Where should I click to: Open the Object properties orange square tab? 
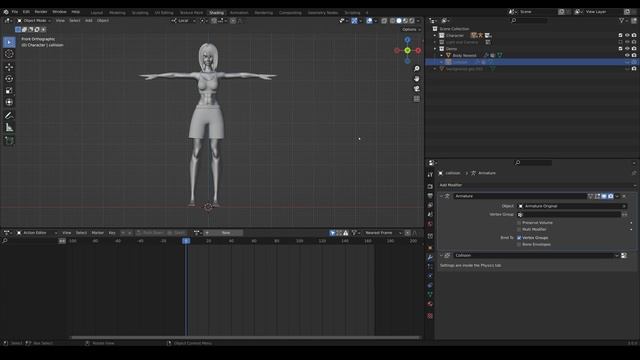pos(430,248)
